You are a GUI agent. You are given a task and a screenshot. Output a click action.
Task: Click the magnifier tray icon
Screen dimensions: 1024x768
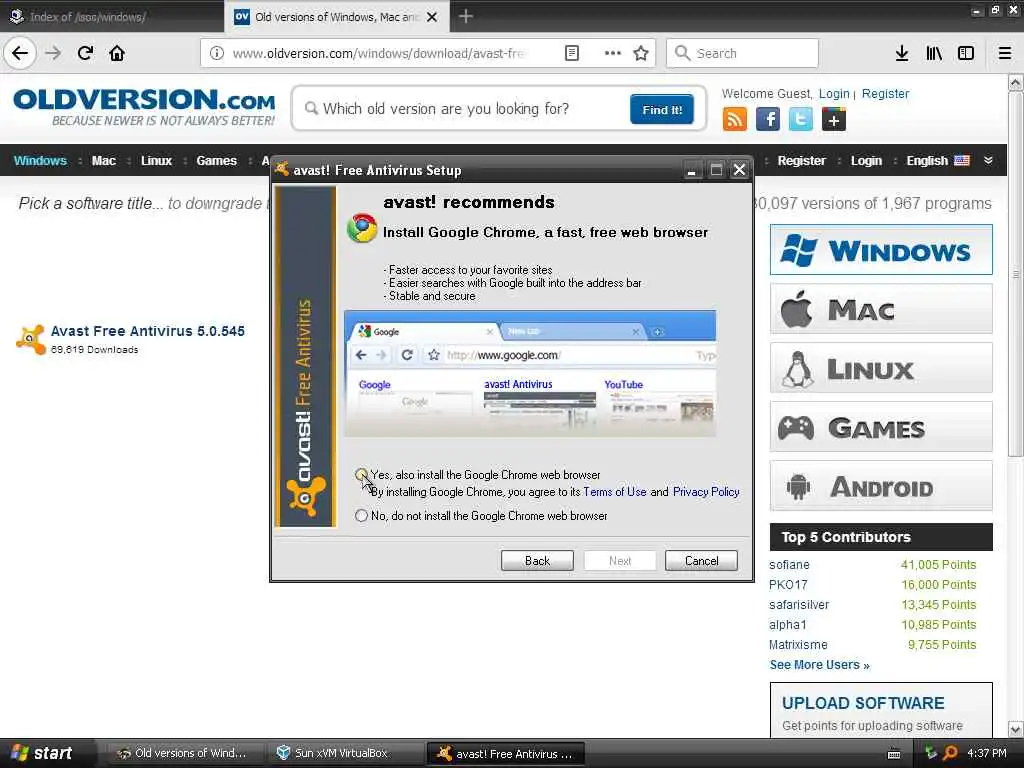pyautogui.click(x=950, y=753)
